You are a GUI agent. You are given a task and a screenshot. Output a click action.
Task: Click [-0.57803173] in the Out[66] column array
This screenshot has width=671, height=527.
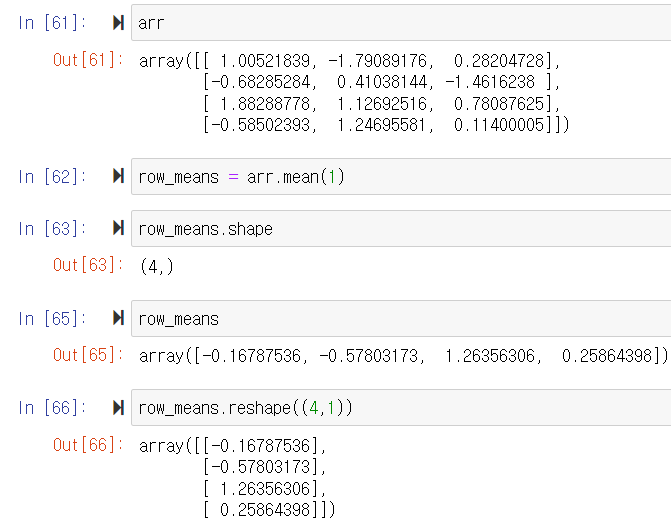[x=261, y=467]
